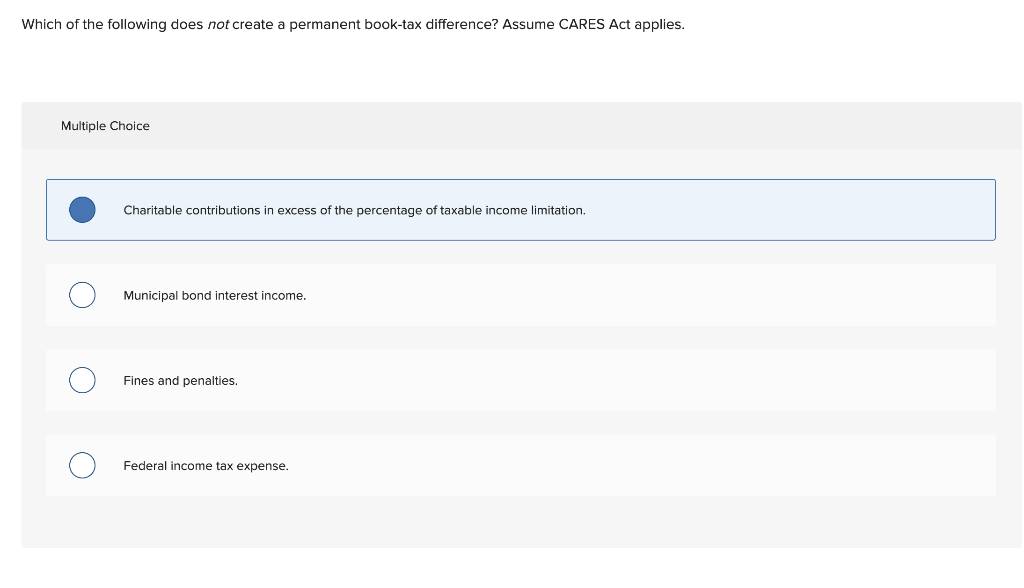Click the Charitable contributions answer text
This screenshot has height=588, width=1024.
click(x=355, y=210)
